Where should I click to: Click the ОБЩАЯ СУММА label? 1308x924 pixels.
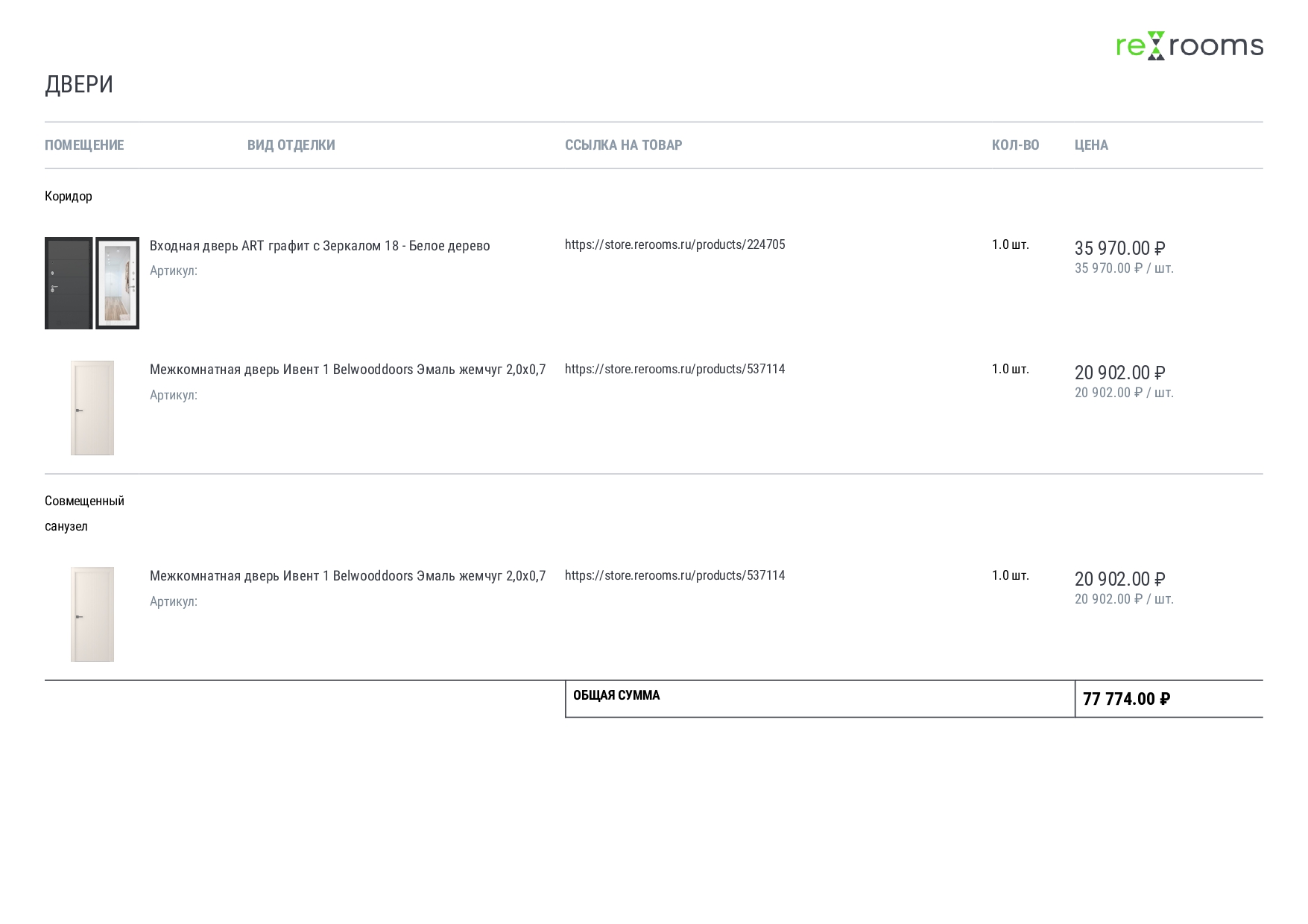[x=616, y=695]
